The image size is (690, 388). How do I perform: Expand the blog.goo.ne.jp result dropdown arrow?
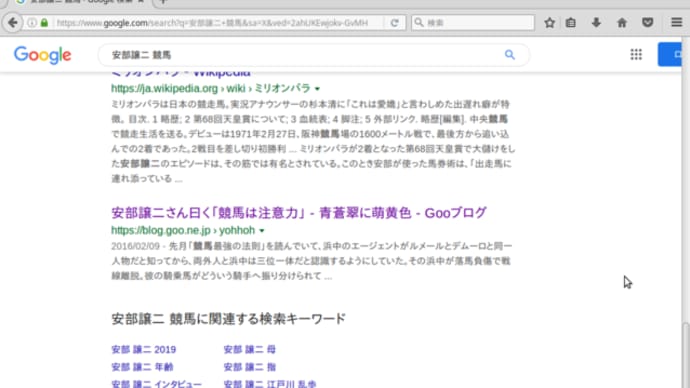coord(262,231)
